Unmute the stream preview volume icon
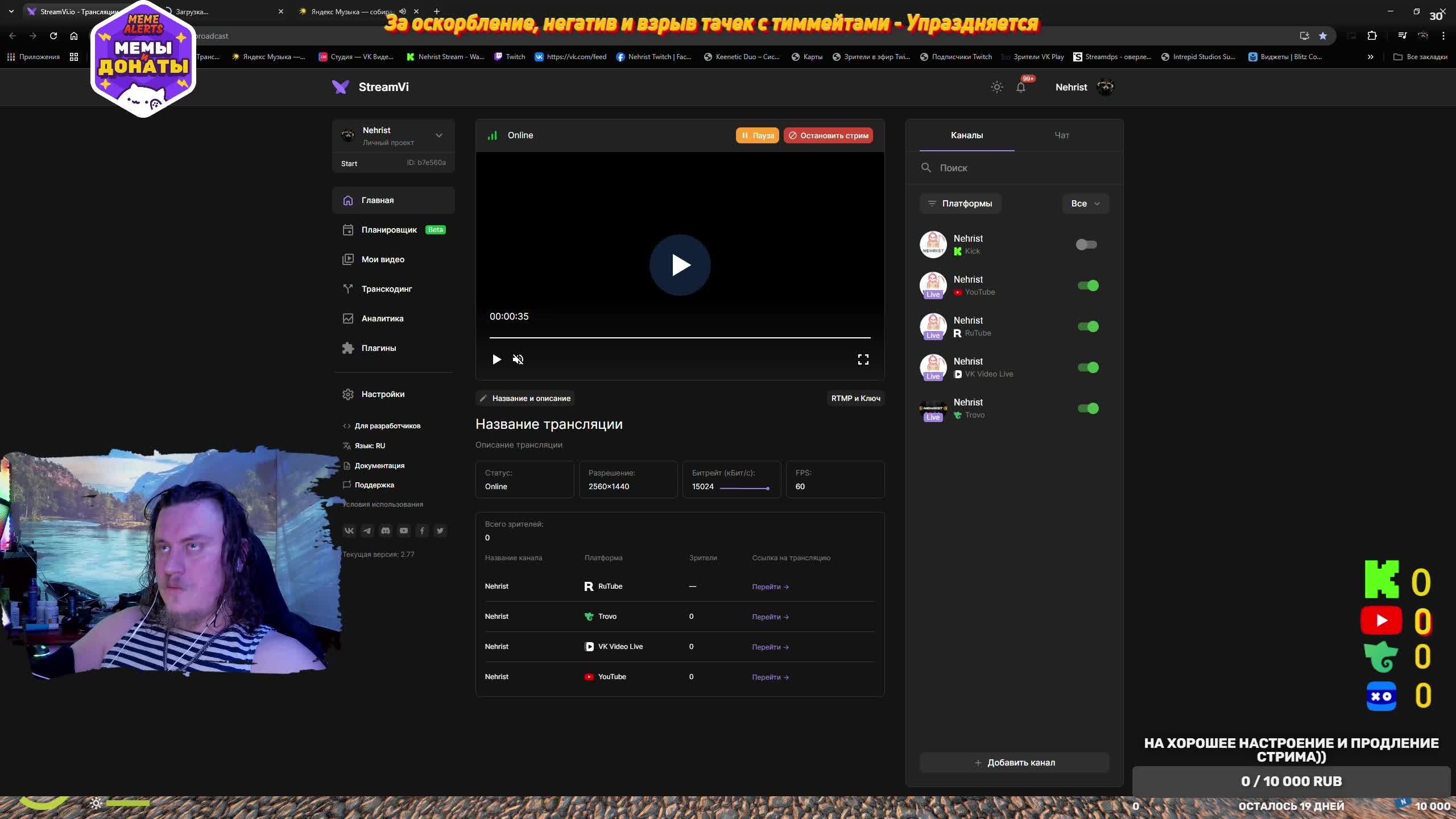 click(x=518, y=359)
